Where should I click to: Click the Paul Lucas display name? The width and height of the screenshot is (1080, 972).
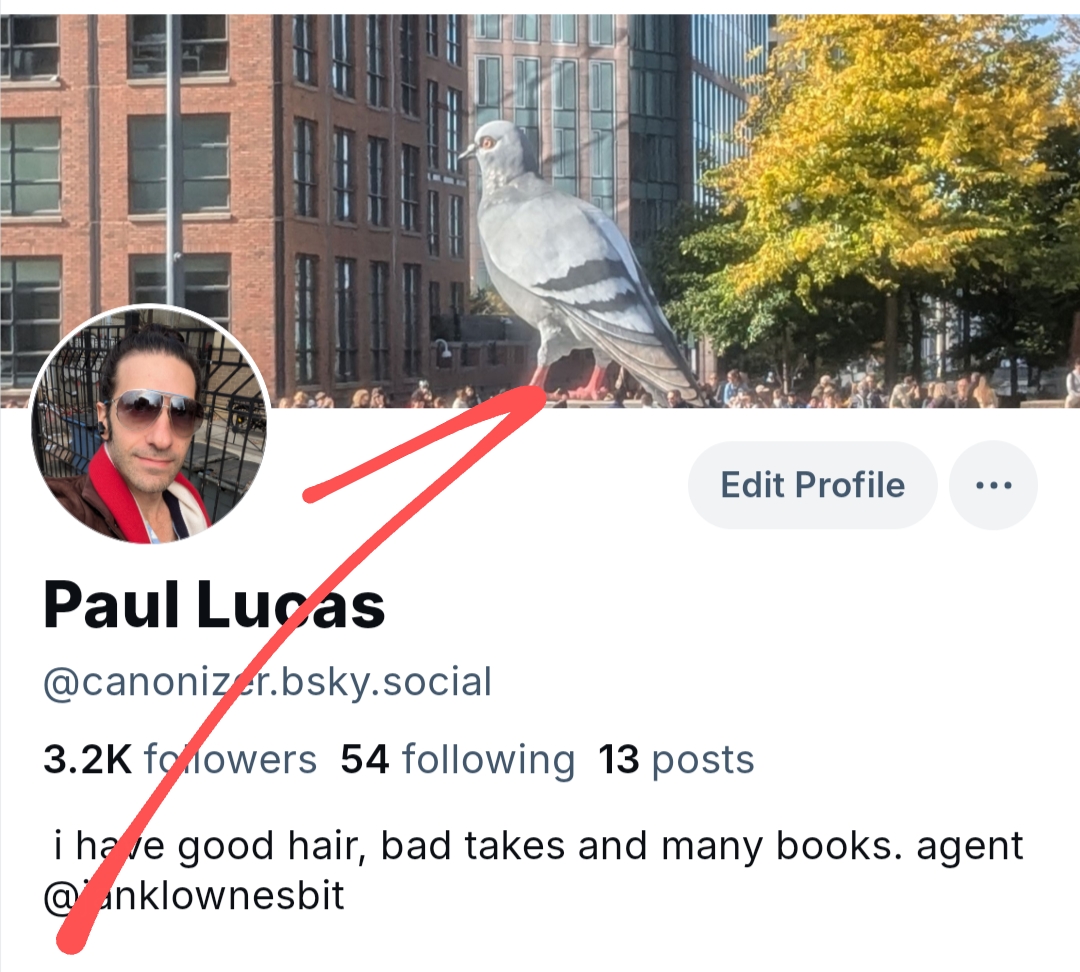[214, 605]
